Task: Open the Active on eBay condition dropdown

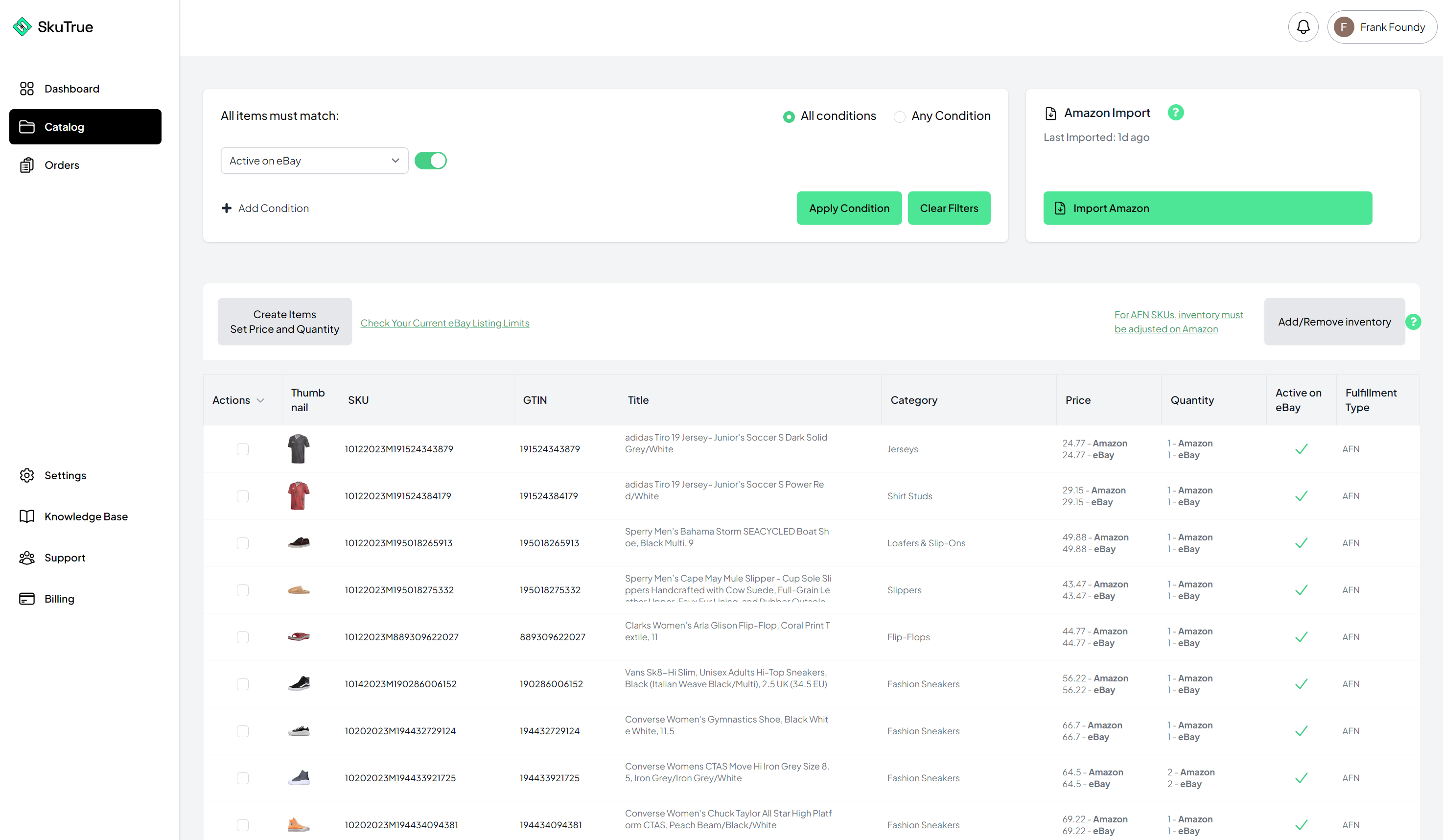Action: [314, 161]
